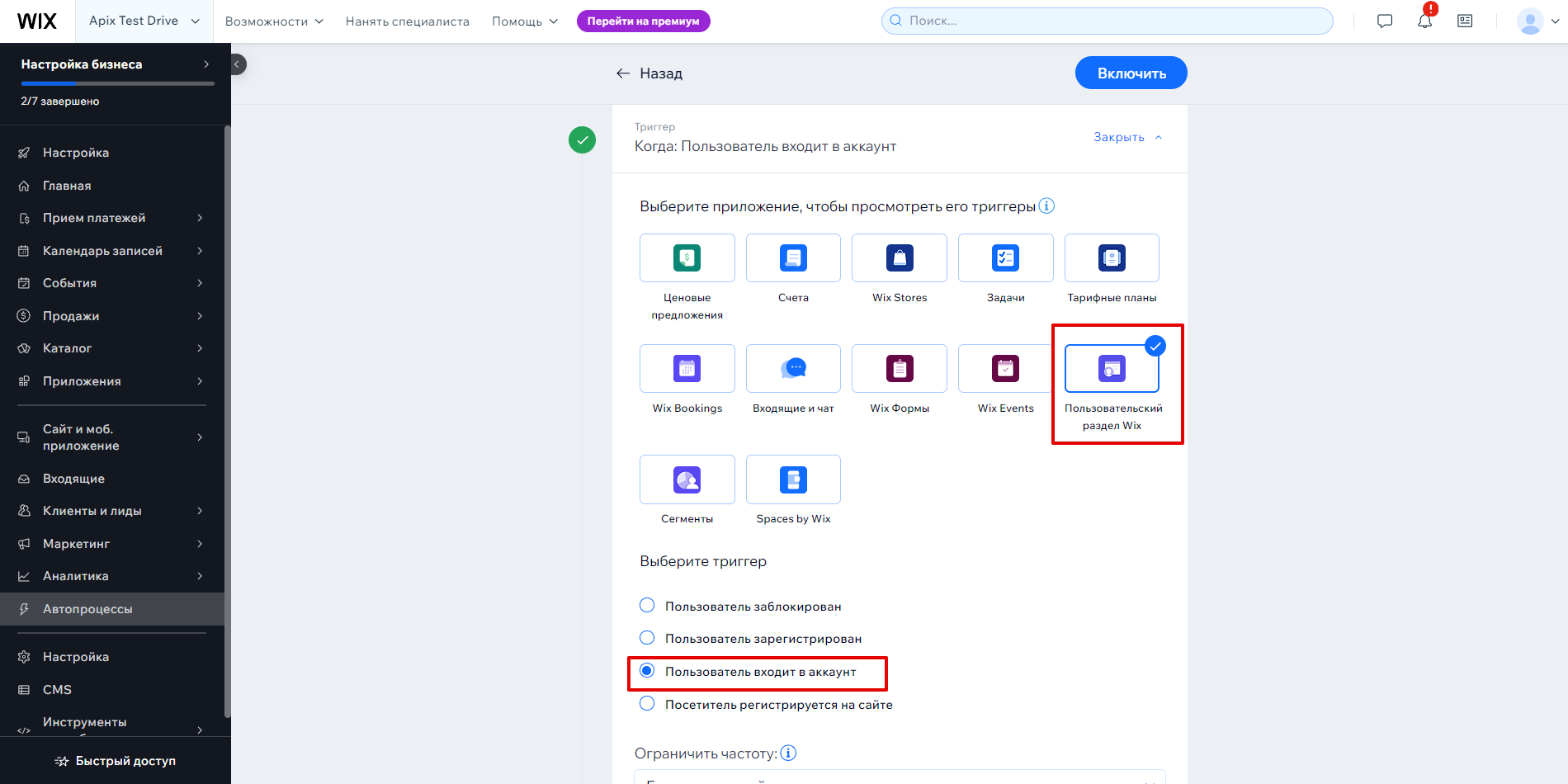Open the Apix Test Drive site dropdown
The height and width of the screenshot is (784, 1568).
coord(144,21)
